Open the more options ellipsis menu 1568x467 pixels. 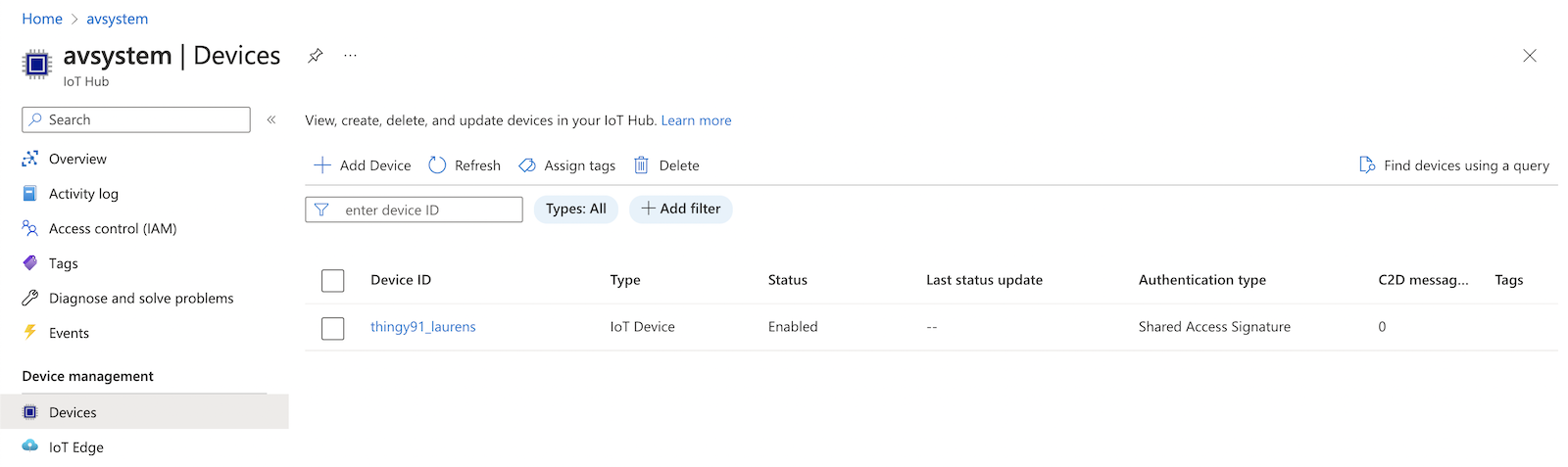[350, 56]
